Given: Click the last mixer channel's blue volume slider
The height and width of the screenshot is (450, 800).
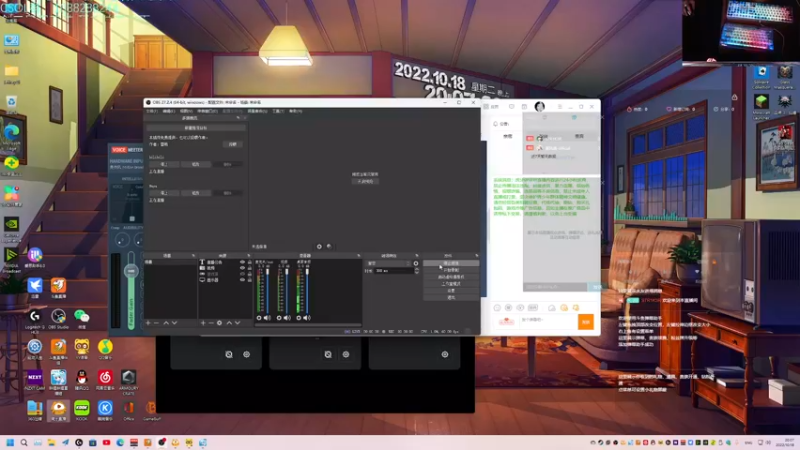Looking at the screenshot, I should (x=307, y=291).
